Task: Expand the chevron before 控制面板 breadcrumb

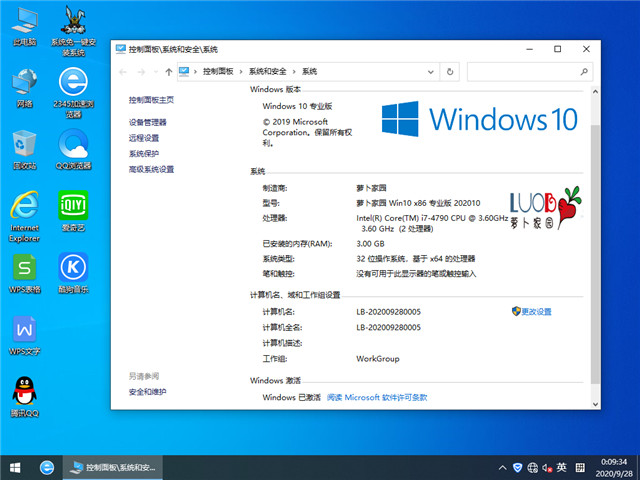Action: point(196,72)
